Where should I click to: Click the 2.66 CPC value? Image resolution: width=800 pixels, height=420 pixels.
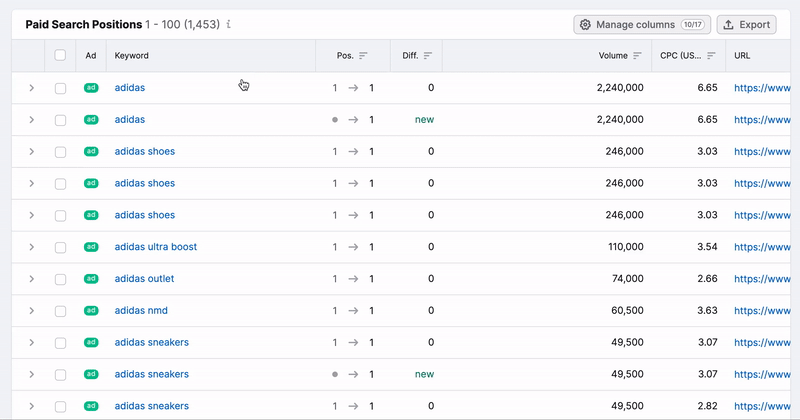tap(707, 279)
